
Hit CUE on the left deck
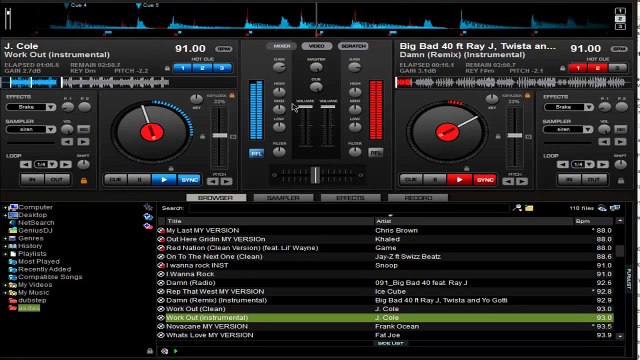click(x=116, y=180)
